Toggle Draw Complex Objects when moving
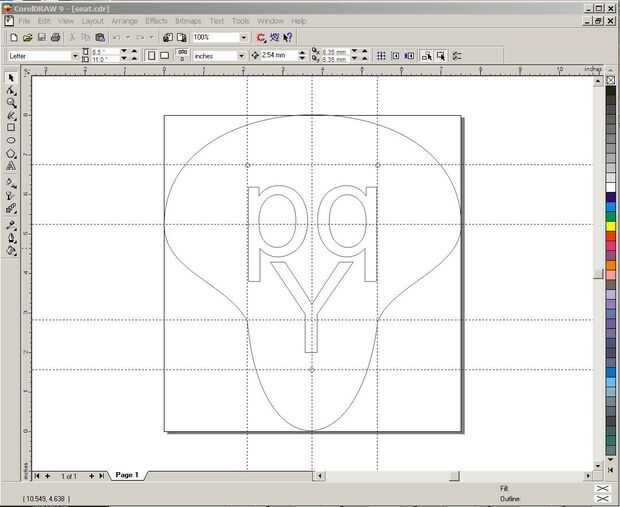 427,56
